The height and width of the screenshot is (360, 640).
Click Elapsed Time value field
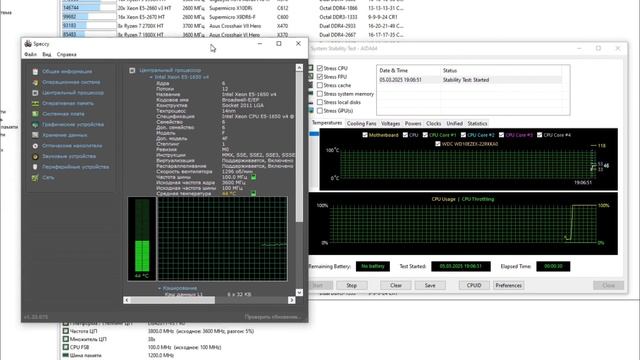coord(553,266)
